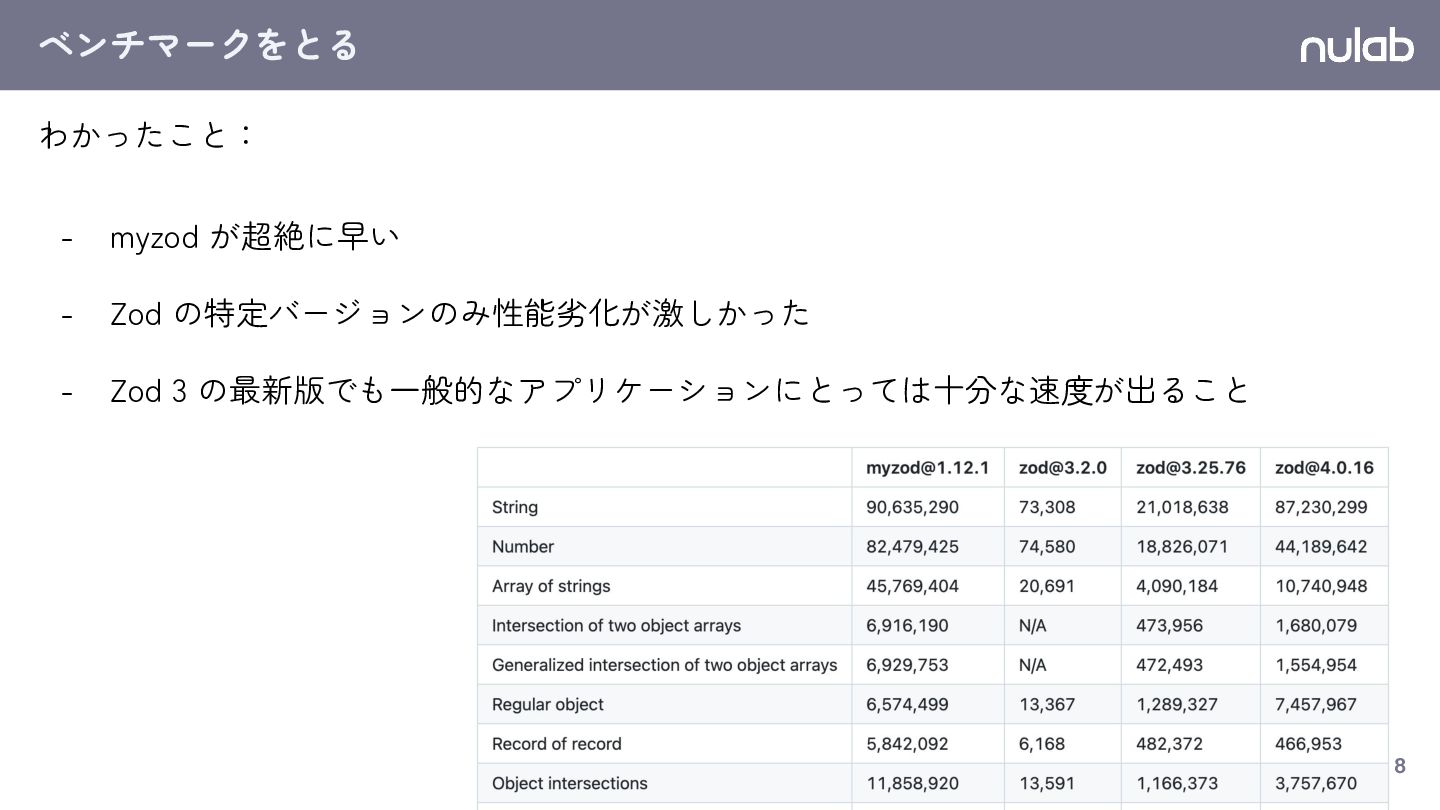Click the value 1,554,954 in the table
The height and width of the screenshot is (810, 1440).
(x=1316, y=665)
